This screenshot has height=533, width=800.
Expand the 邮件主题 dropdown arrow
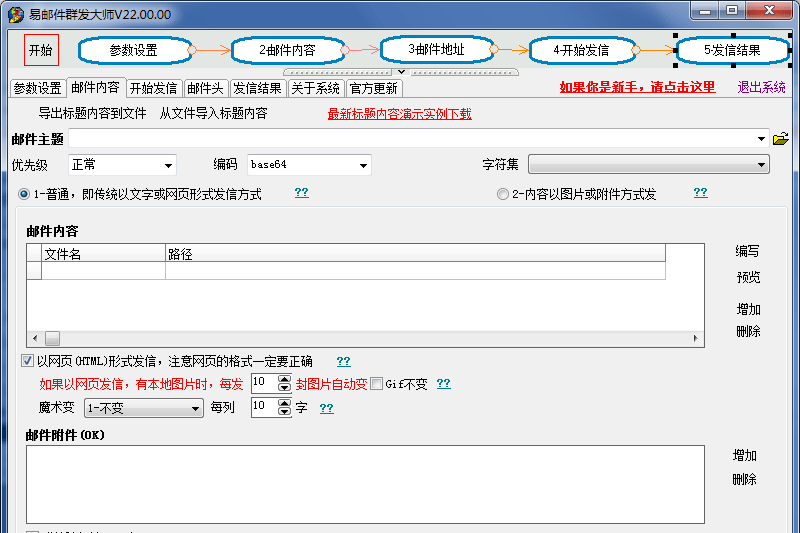point(761,139)
